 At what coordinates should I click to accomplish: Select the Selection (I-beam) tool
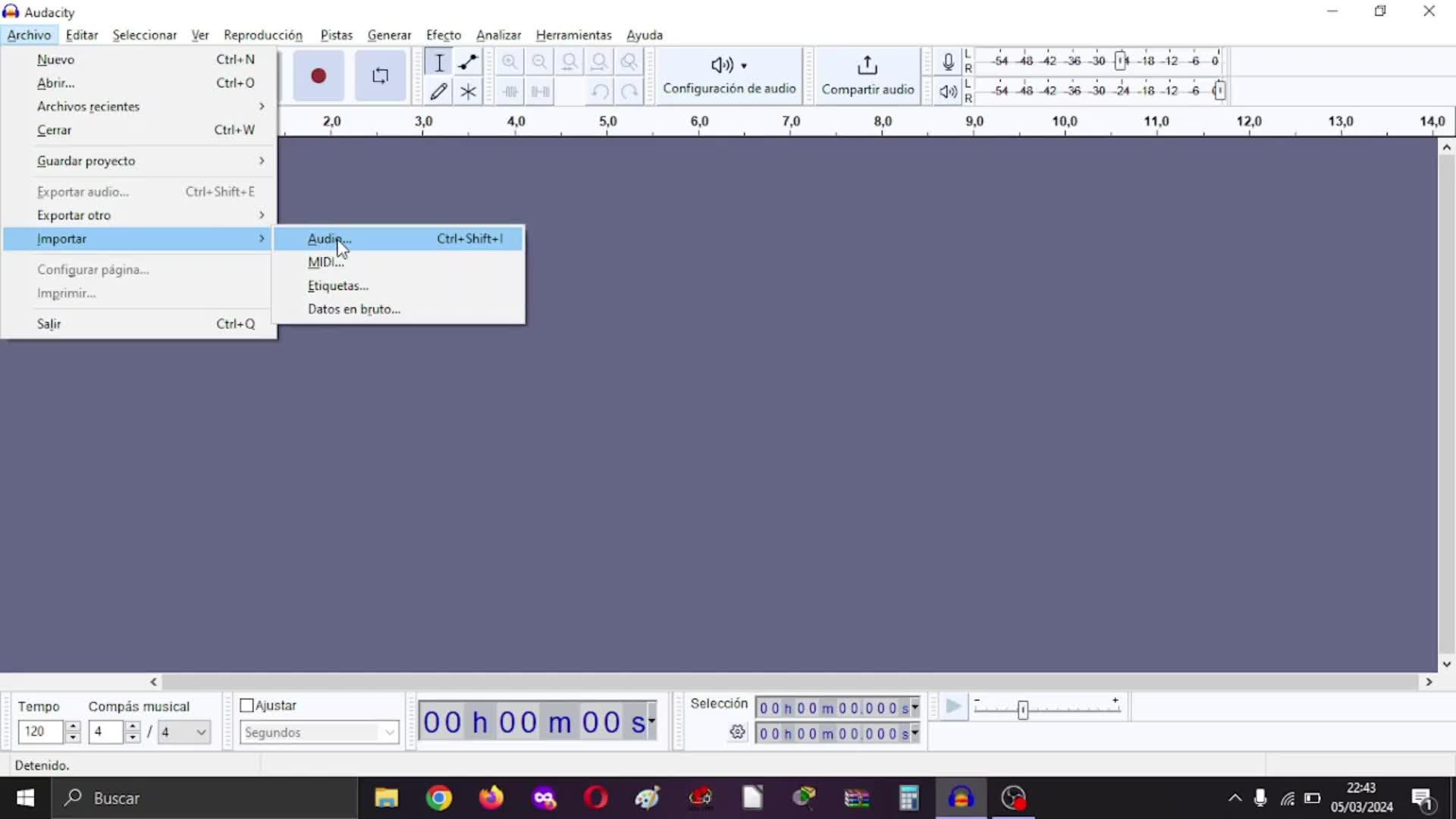point(438,63)
